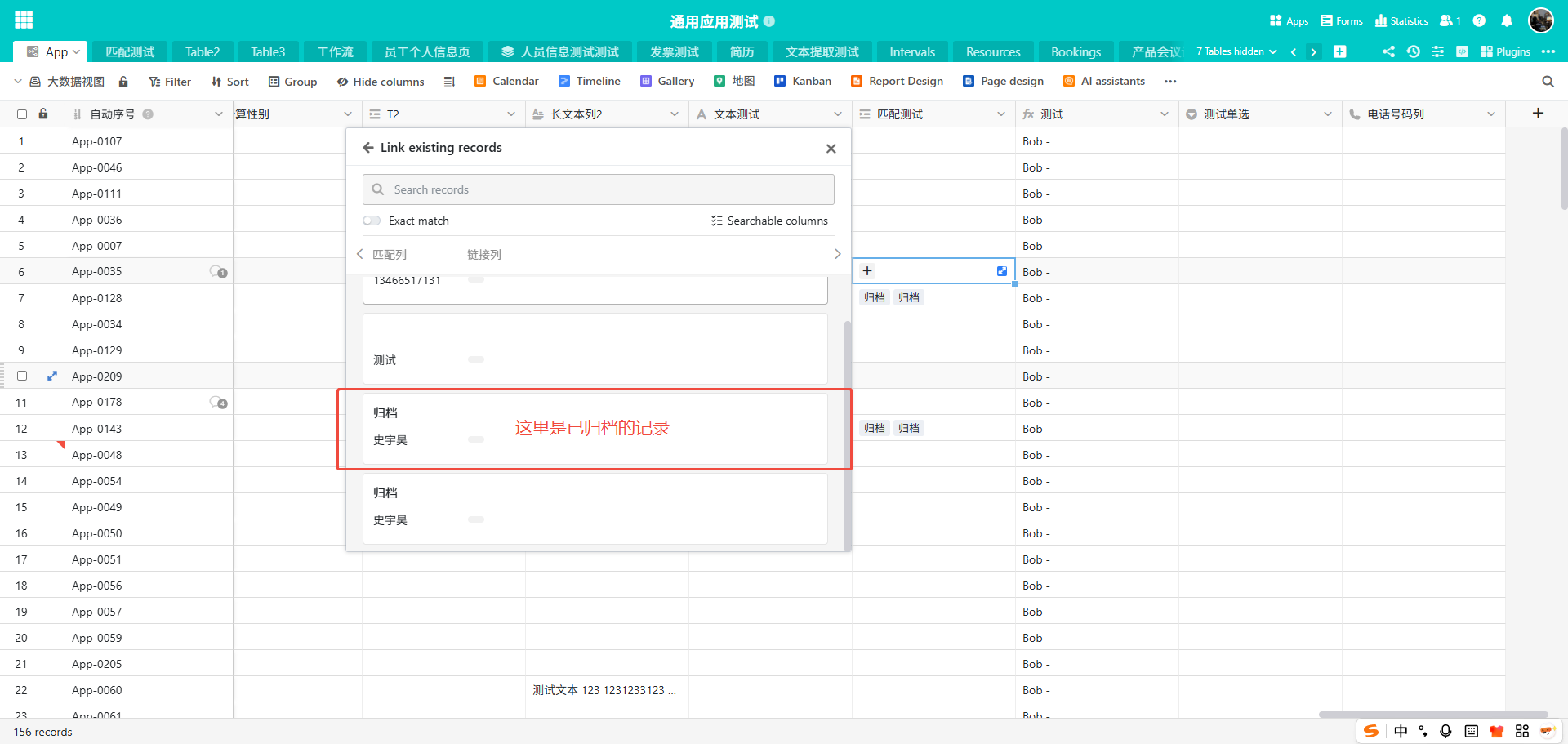The height and width of the screenshot is (744, 1568).
Task: Click the search magnifier in view toolbar
Action: click(x=1548, y=82)
